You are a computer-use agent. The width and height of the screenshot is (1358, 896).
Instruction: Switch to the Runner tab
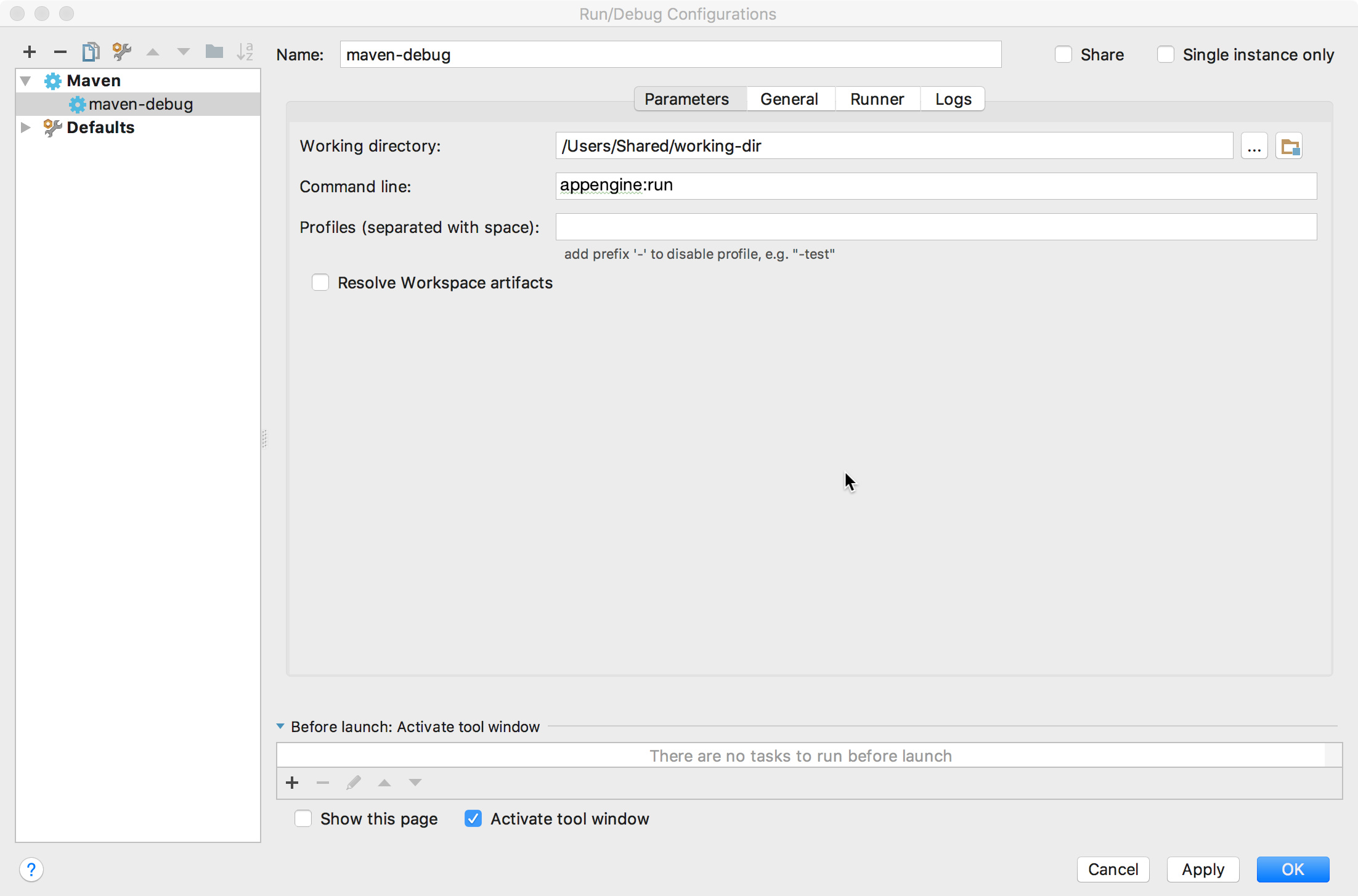coord(876,99)
